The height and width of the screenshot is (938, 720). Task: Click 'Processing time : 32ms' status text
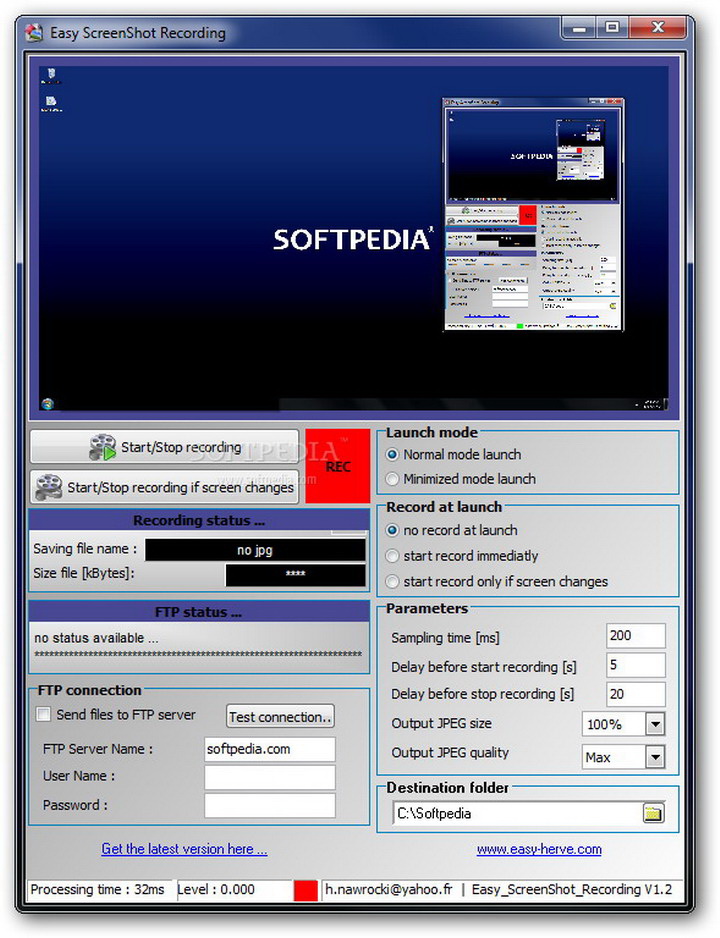coord(97,890)
